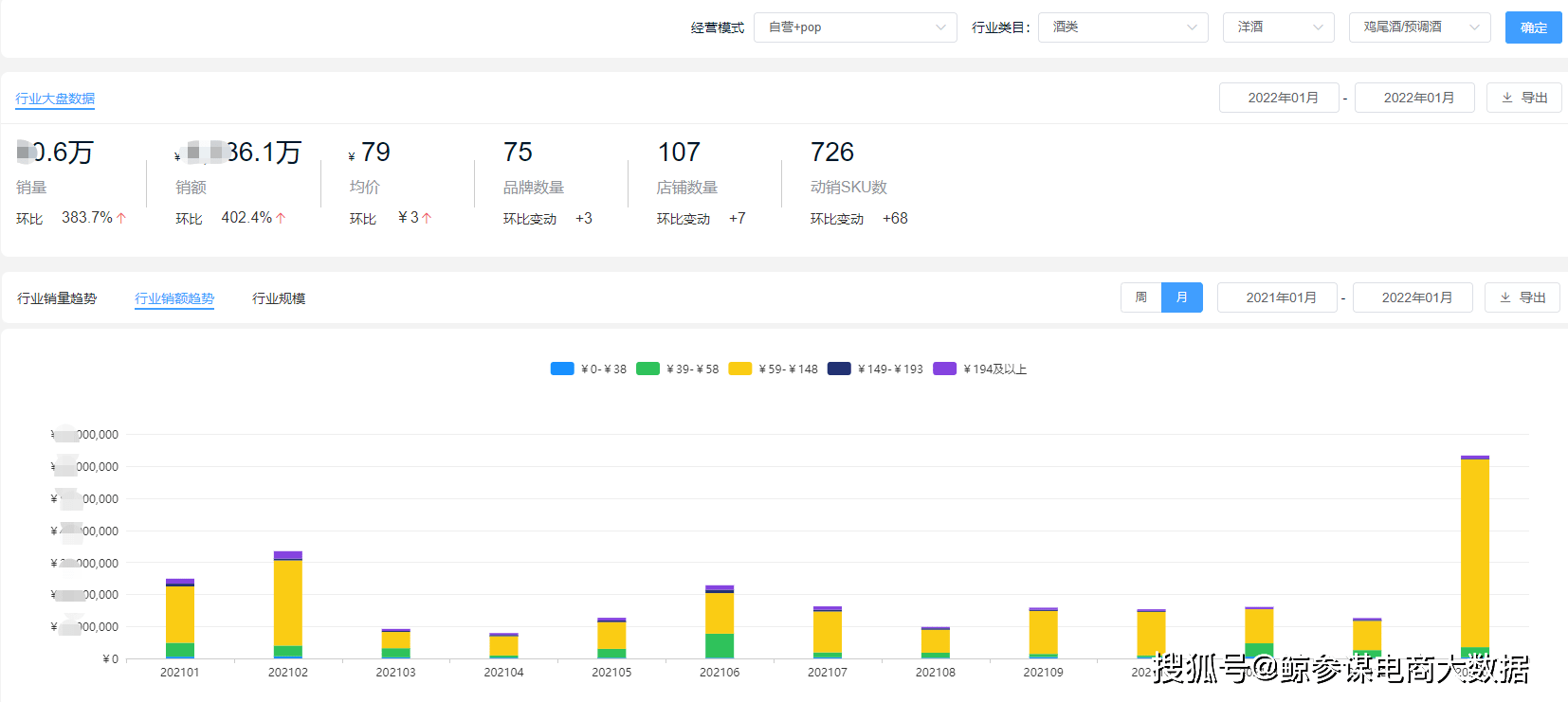1568x702 pixels.
Task: Open the 行业规模 tab
Action: pyautogui.click(x=279, y=298)
